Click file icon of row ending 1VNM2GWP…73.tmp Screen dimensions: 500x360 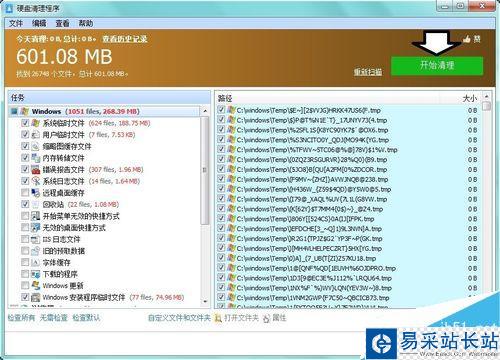231,297
